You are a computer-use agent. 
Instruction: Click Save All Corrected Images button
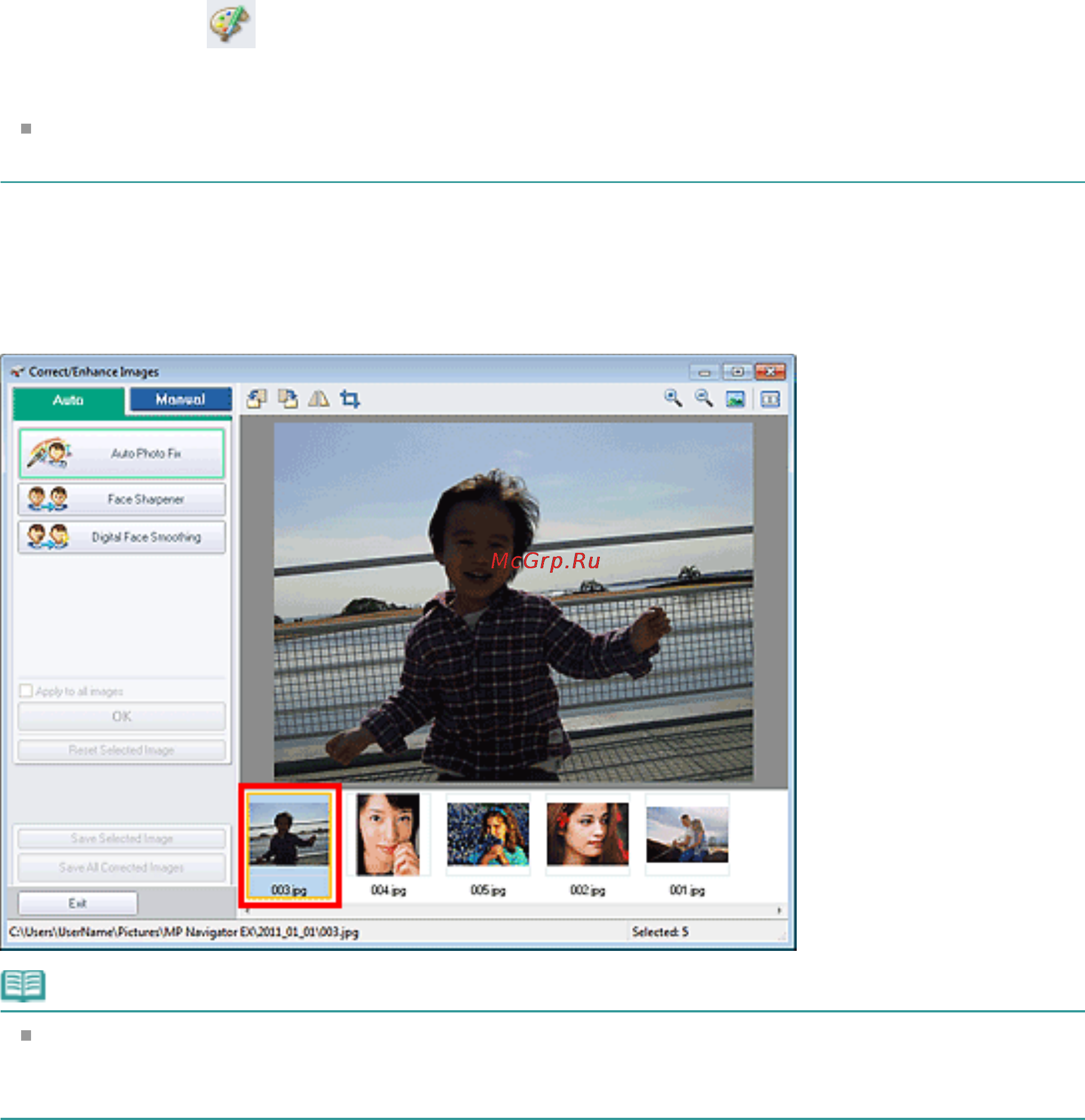(121, 867)
